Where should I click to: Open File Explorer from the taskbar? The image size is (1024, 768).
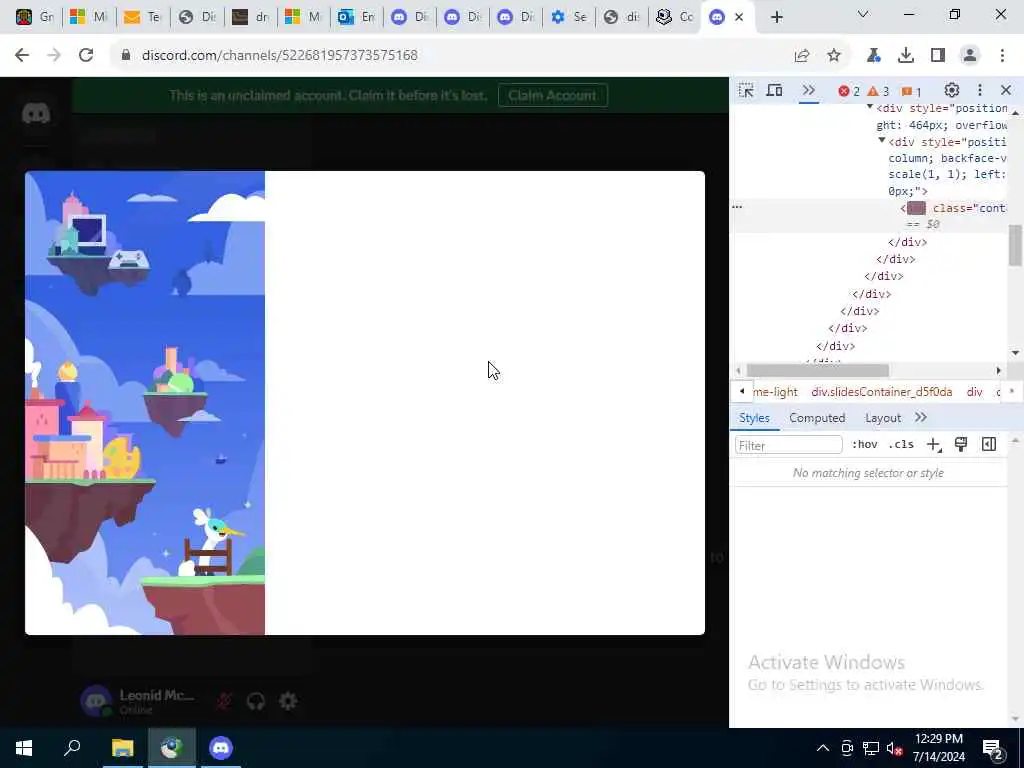pyautogui.click(x=122, y=748)
